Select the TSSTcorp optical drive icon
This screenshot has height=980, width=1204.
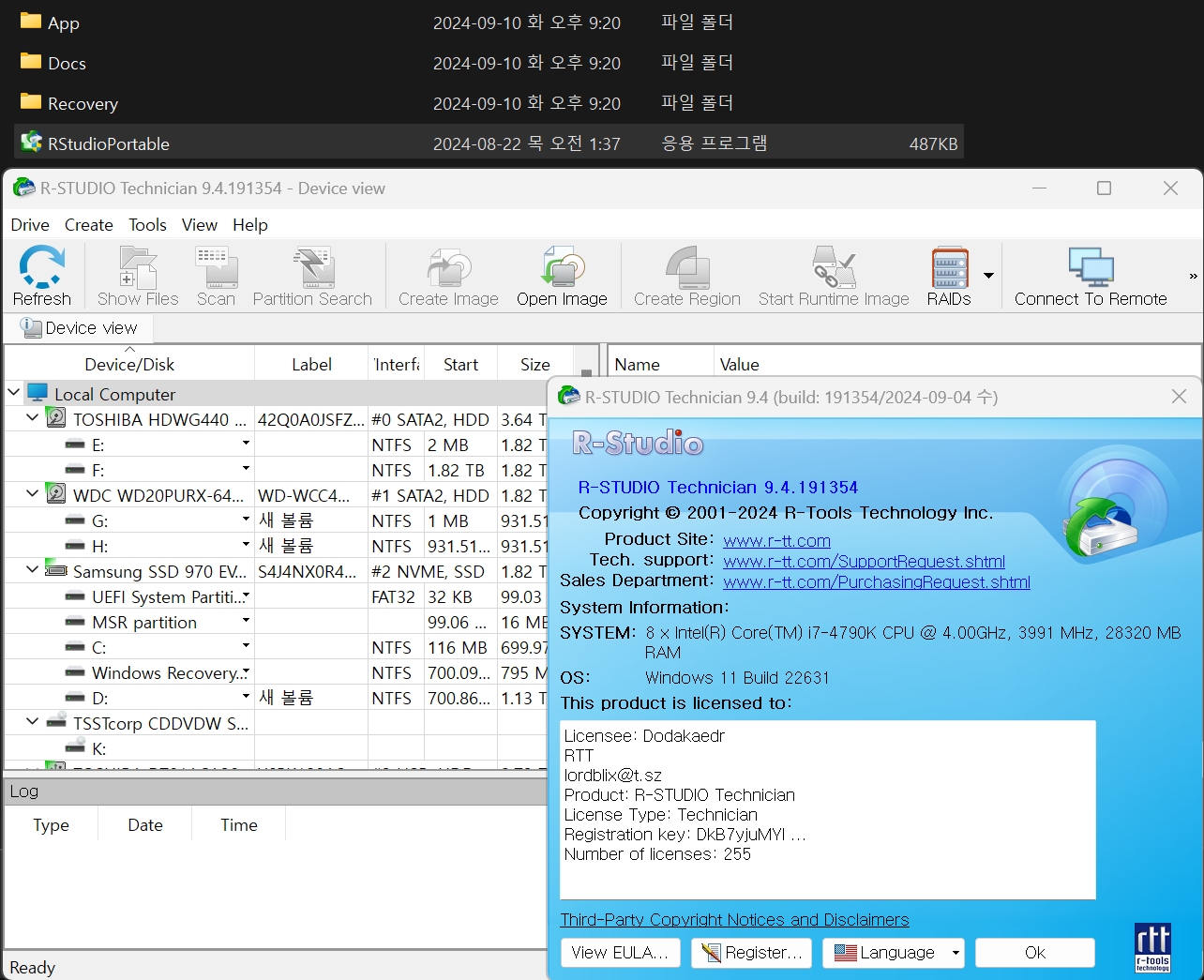(x=56, y=722)
